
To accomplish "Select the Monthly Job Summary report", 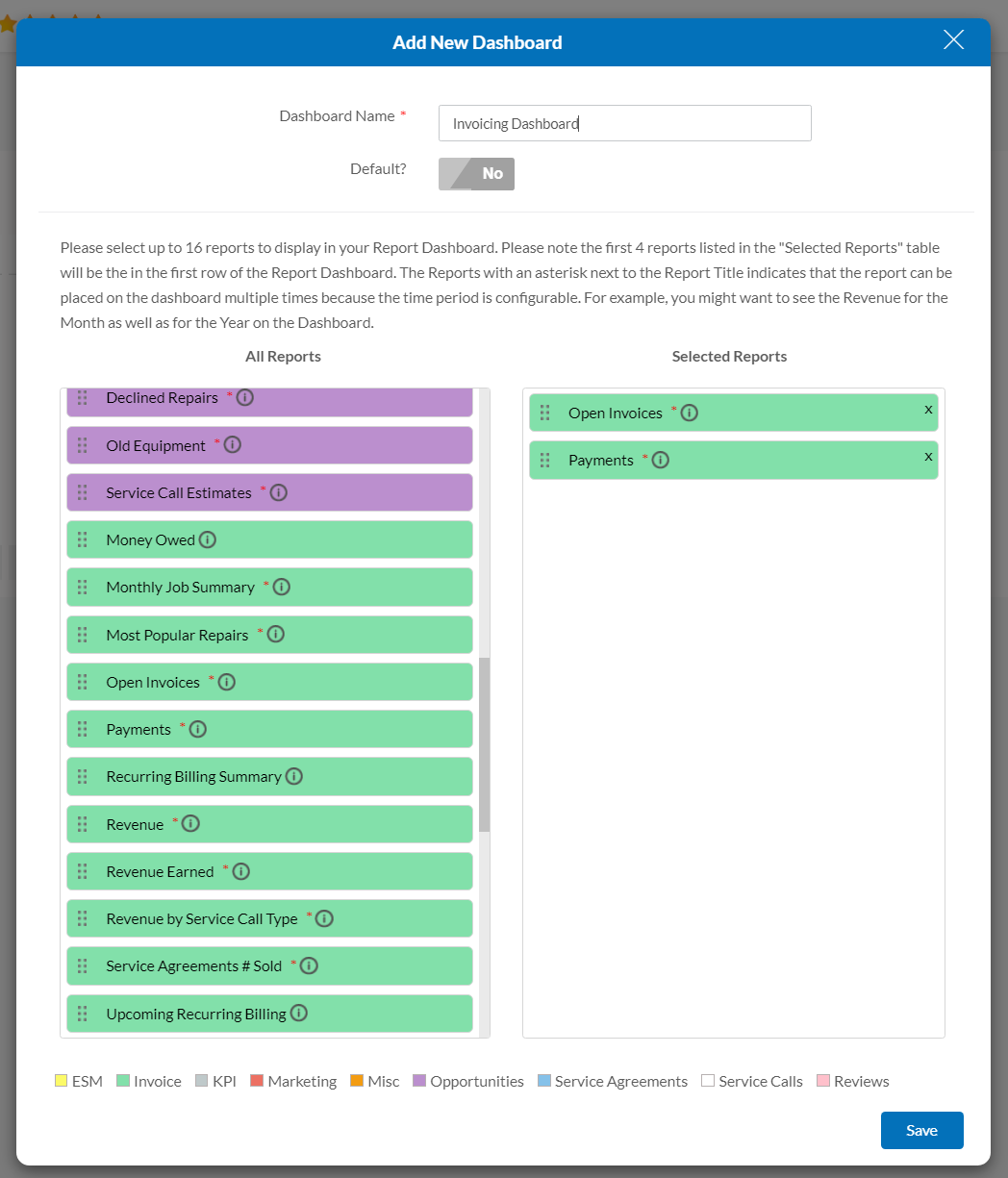I will 180,587.
